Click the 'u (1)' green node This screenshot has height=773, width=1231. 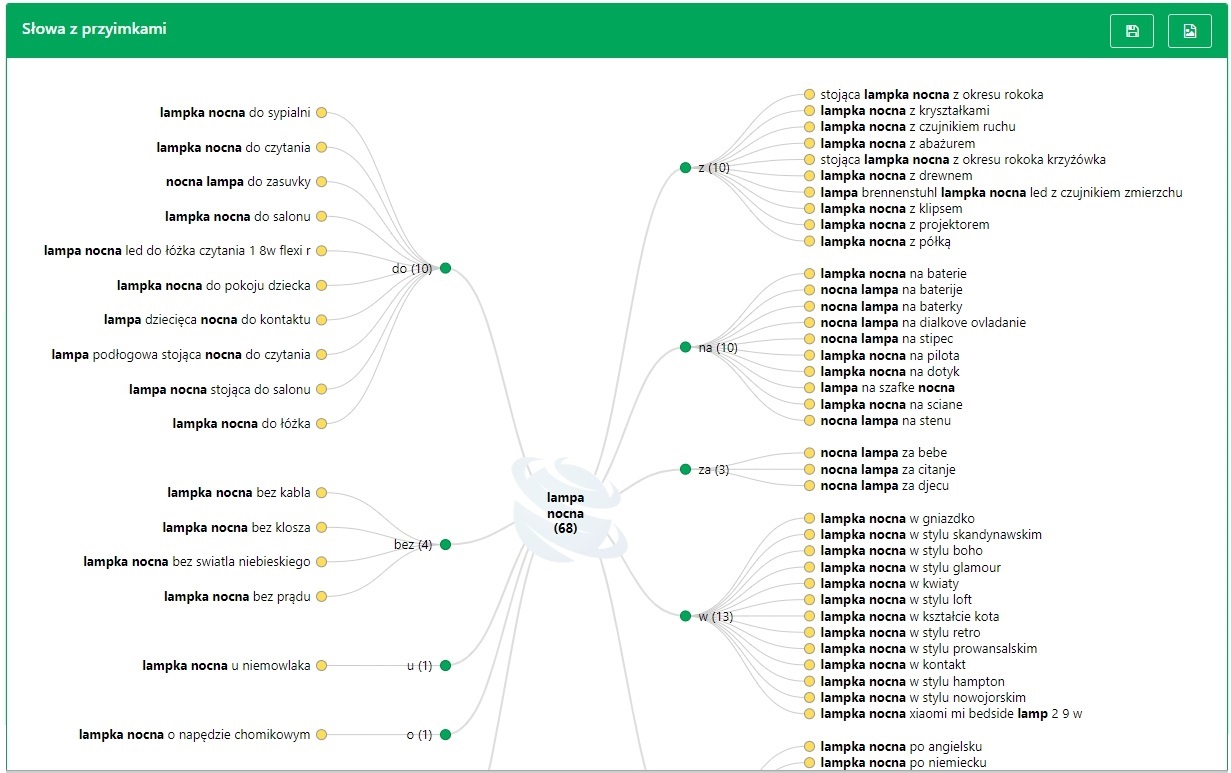(x=445, y=665)
